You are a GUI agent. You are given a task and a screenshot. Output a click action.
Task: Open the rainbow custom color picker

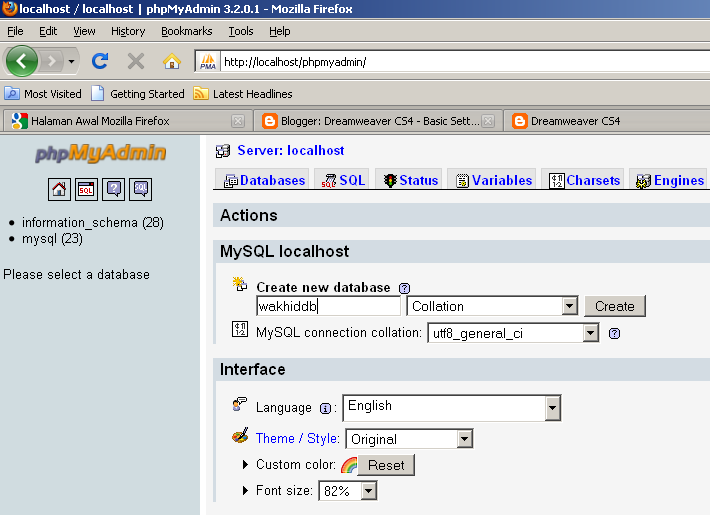pos(349,465)
